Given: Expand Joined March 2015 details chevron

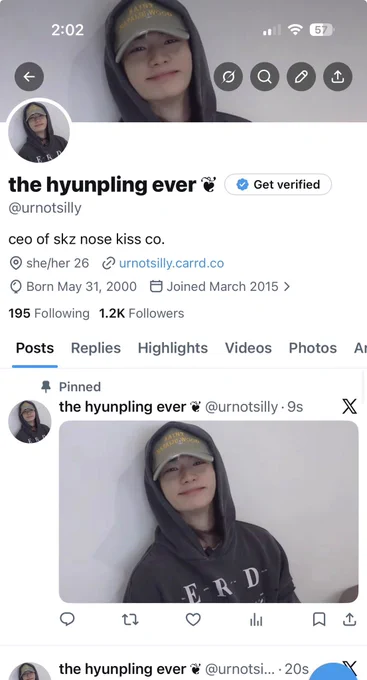Looking at the screenshot, I should (286, 287).
